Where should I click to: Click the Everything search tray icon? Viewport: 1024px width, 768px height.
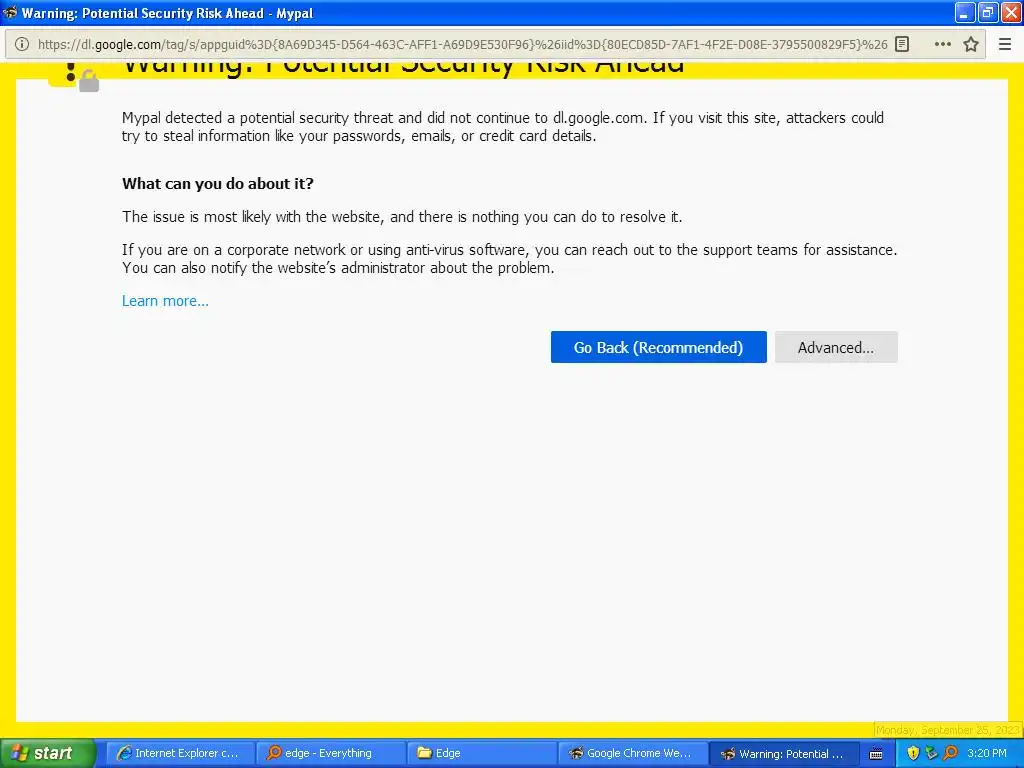tap(950, 753)
